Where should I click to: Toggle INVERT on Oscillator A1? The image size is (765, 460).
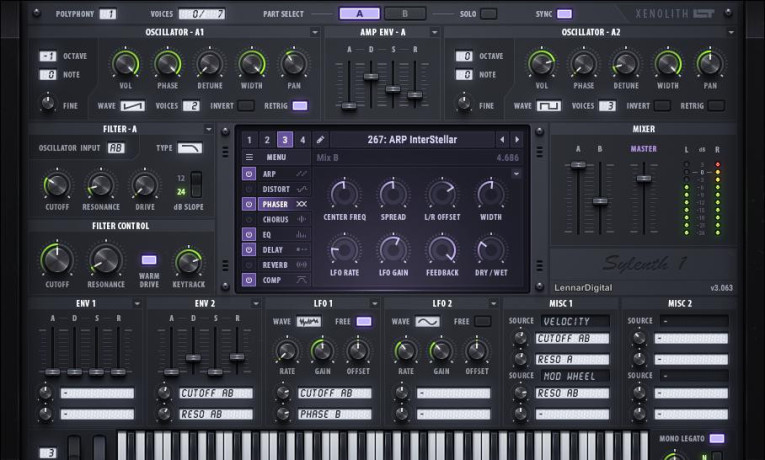pyautogui.click(x=246, y=106)
